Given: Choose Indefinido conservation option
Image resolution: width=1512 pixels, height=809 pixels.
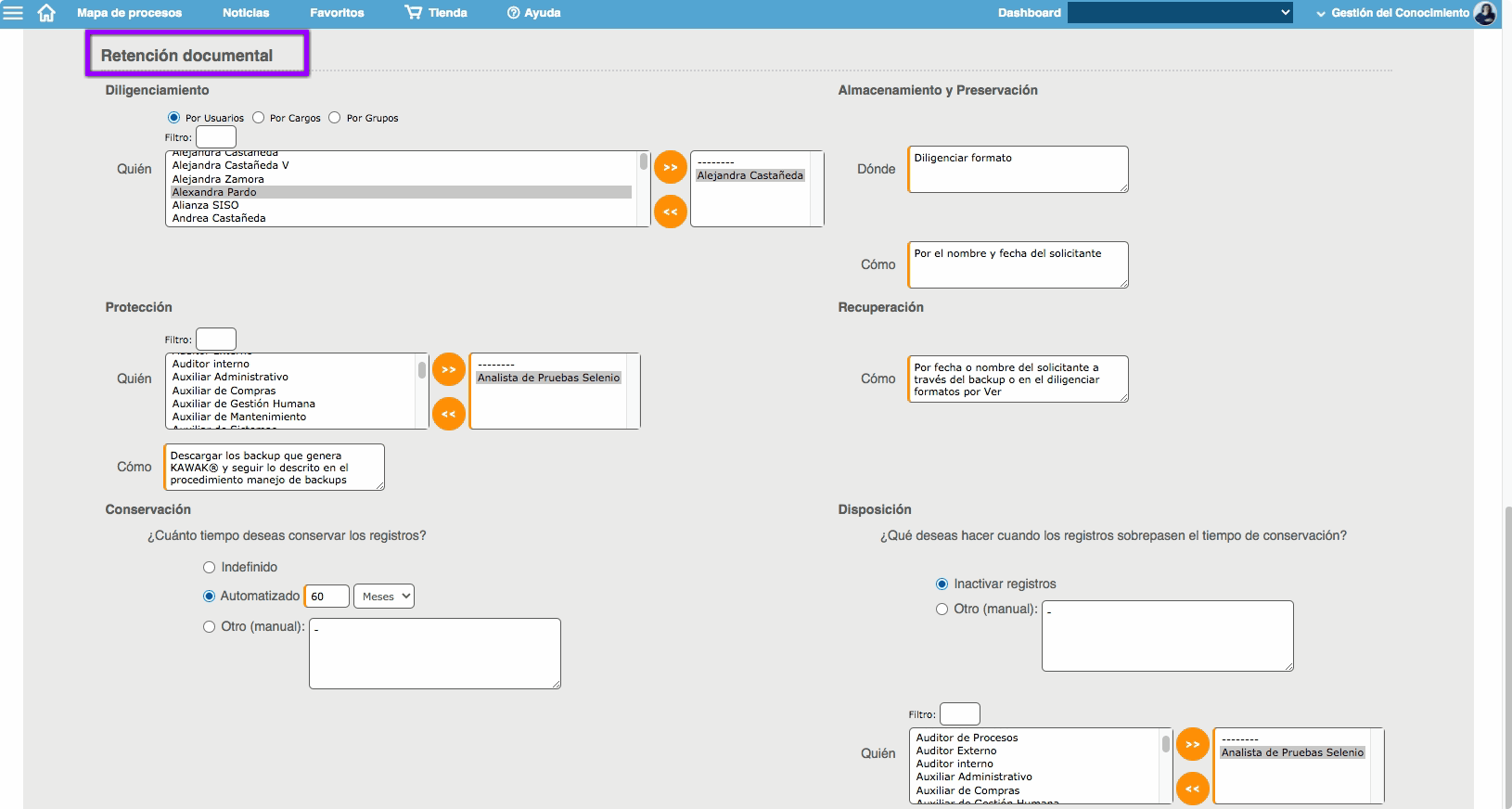Looking at the screenshot, I should pos(209,567).
